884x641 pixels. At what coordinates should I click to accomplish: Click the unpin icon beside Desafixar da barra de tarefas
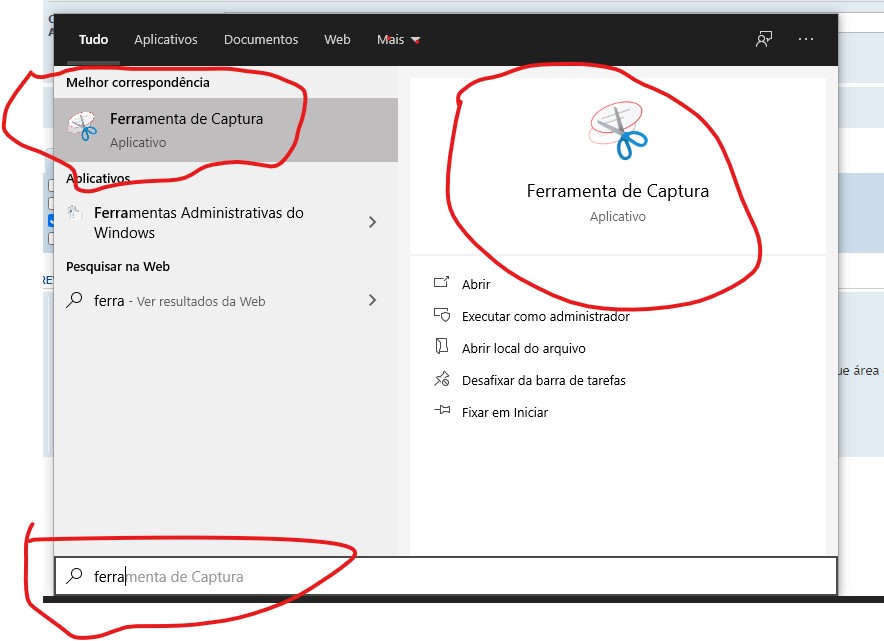pos(442,378)
